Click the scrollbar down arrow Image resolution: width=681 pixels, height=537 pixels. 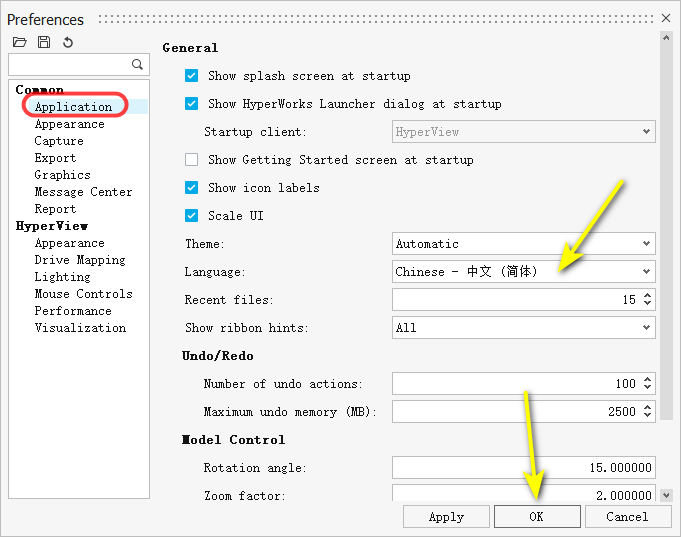tap(666, 495)
